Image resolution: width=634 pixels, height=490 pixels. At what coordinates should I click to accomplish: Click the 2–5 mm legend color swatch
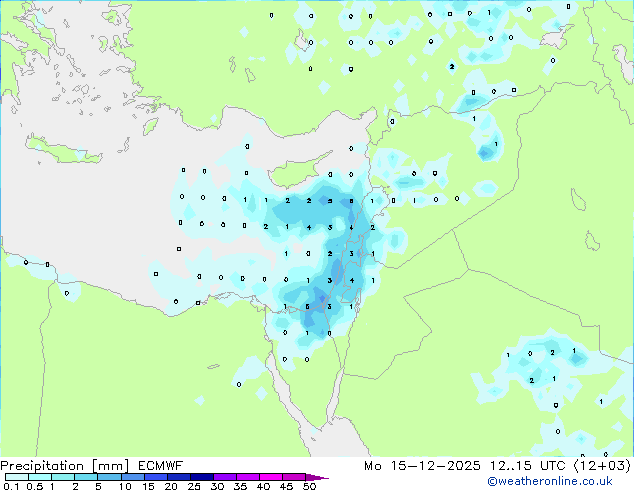pyautogui.click(x=86, y=477)
